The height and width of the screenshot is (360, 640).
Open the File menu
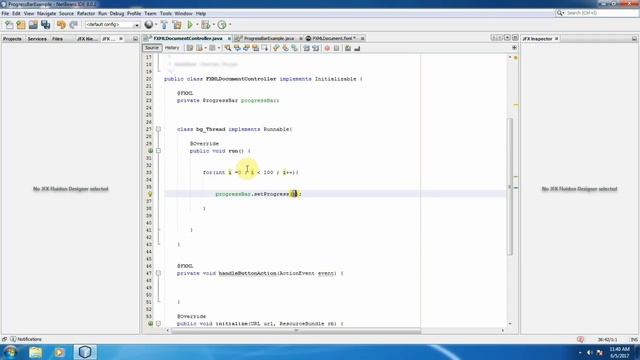pos(5,13)
